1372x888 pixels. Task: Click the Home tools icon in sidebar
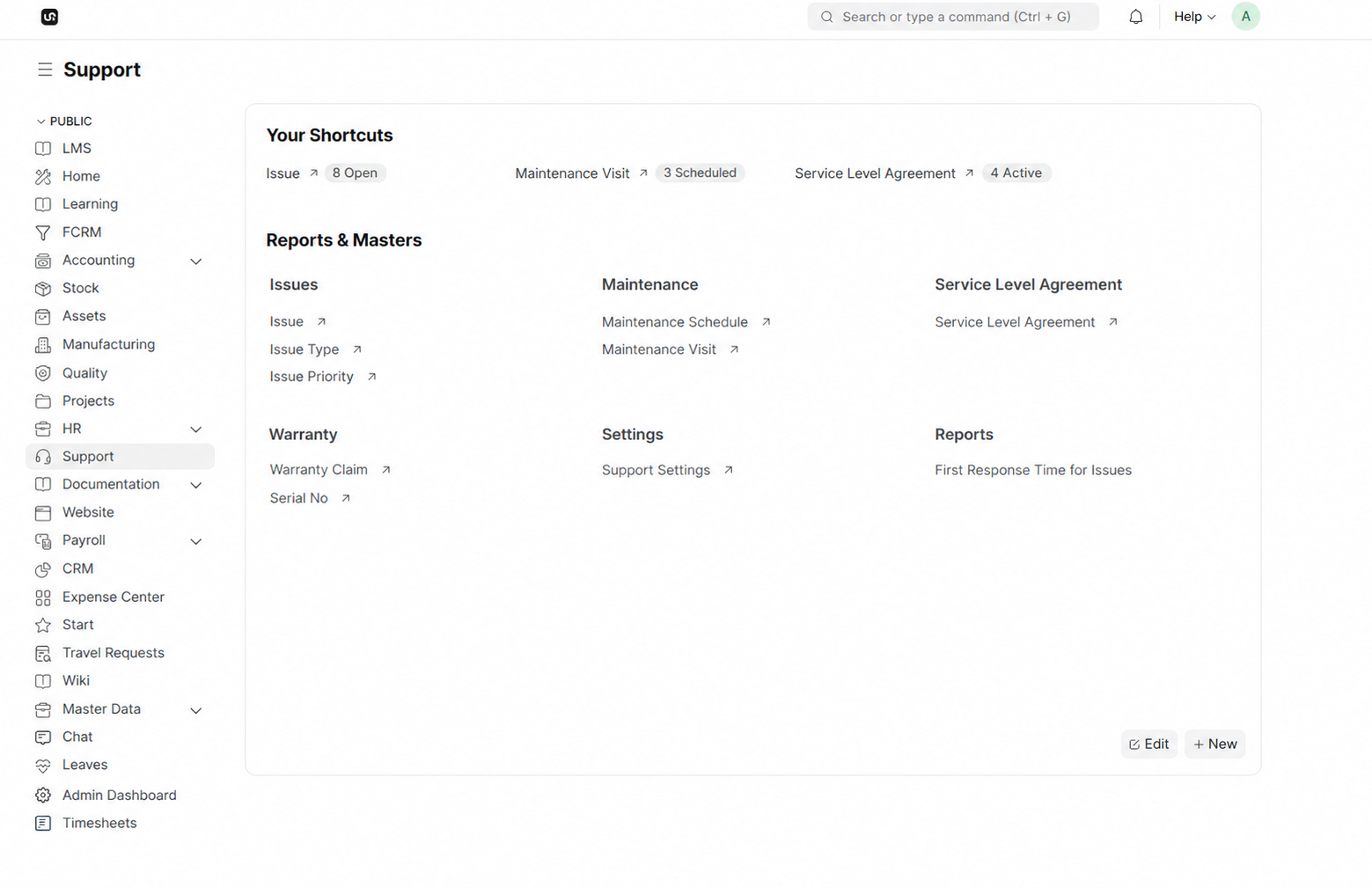coord(43,177)
